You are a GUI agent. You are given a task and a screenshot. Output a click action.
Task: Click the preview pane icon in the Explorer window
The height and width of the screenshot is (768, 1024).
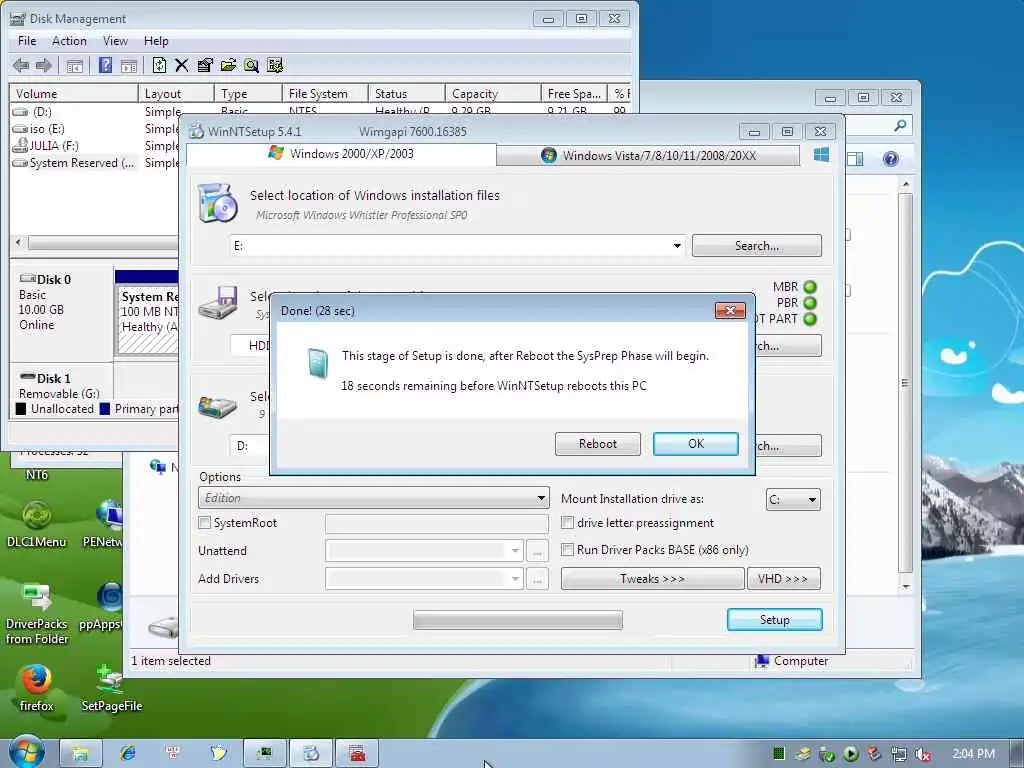[x=855, y=159]
